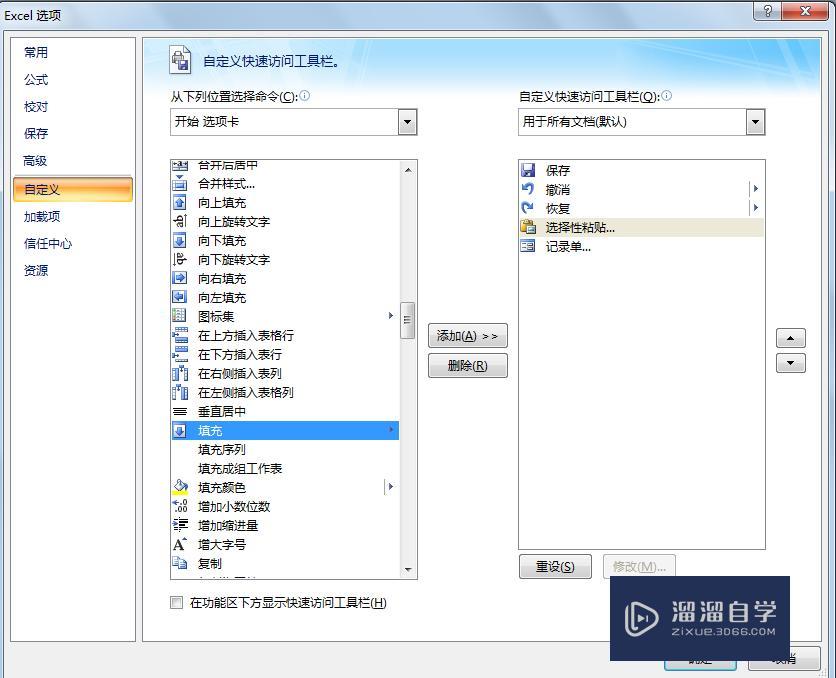This screenshot has width=836, height=678.
Task: Click command list scrollbar up arrow
Action: [x=408, y=170]
